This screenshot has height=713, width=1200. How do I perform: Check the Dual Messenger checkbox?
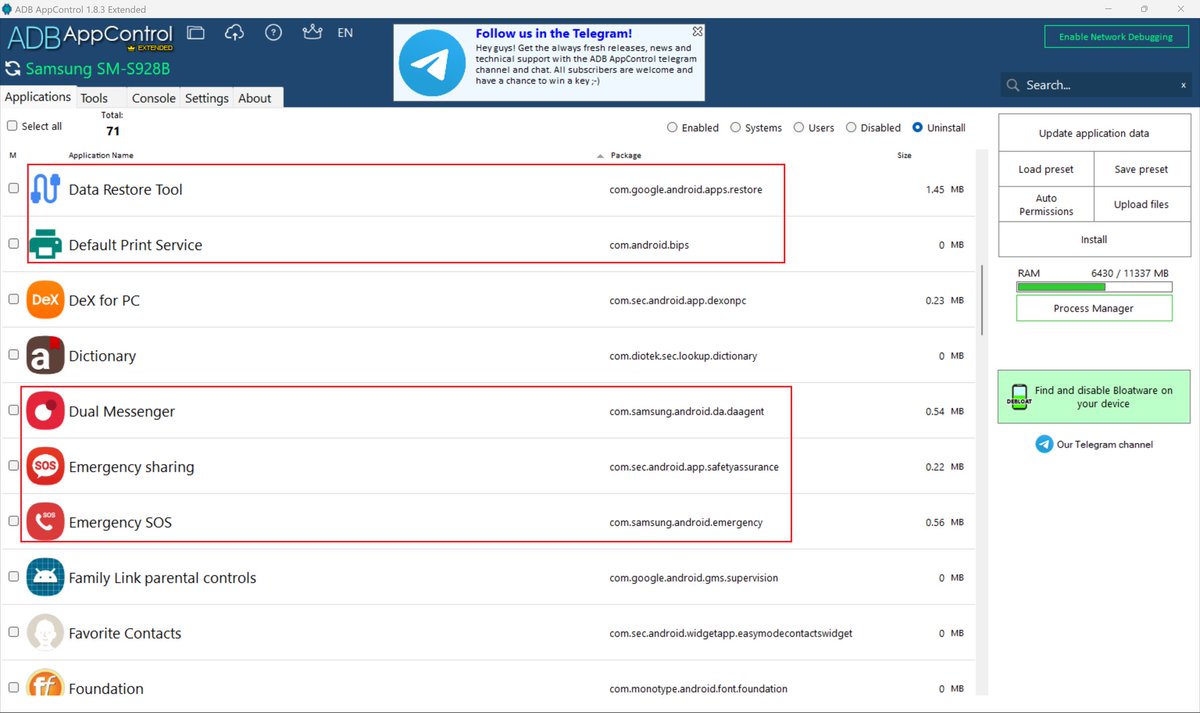13,410
